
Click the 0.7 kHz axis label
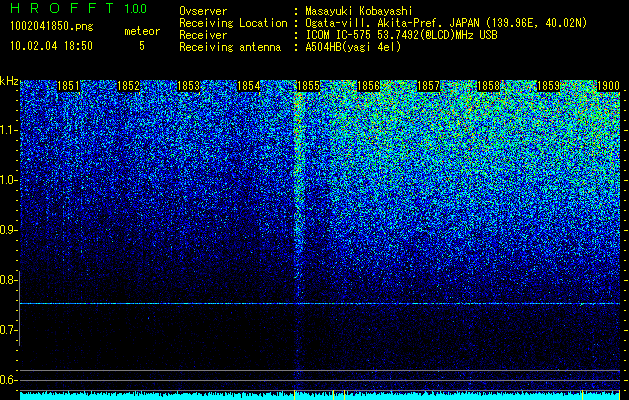coord(7,330)
